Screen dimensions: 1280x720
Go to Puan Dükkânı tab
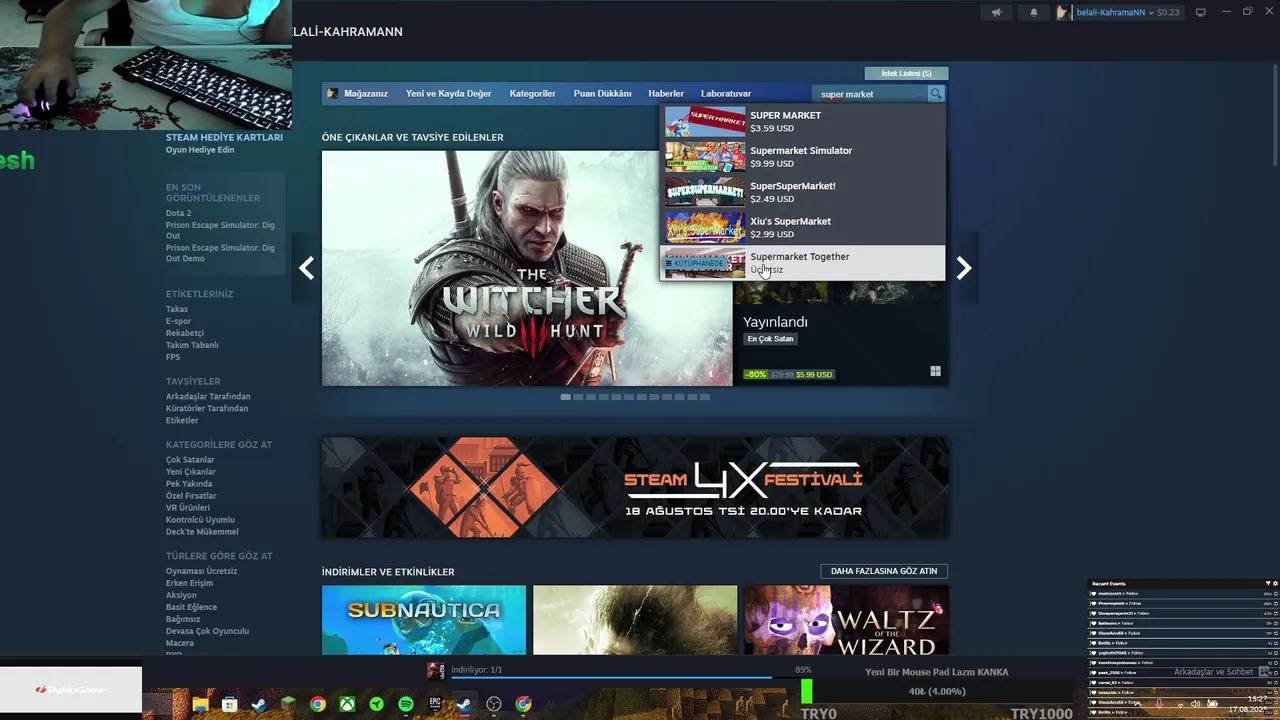[602, 94]
